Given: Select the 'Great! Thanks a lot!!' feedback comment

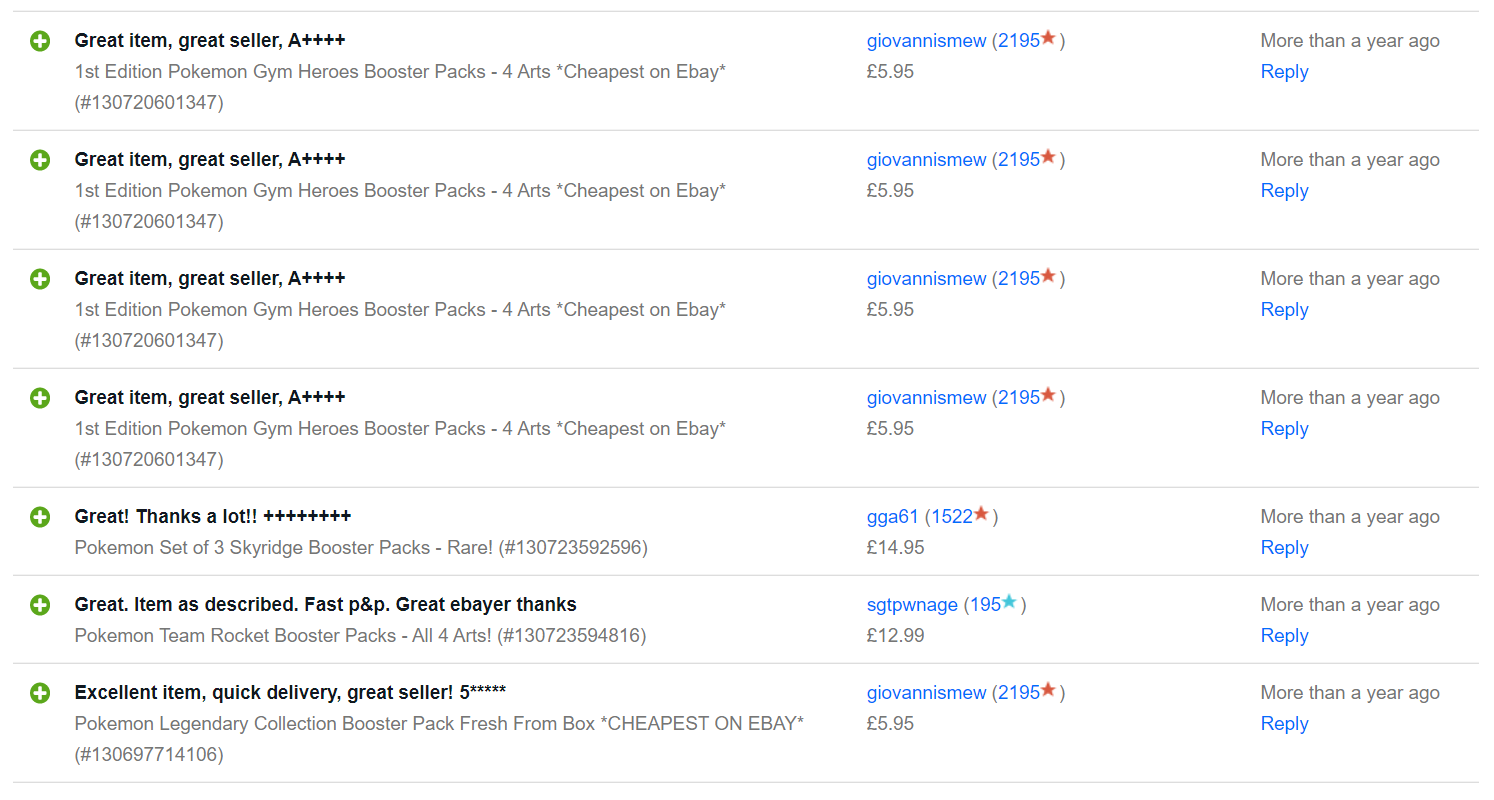Looking at the screenshot, I should [x=213, y=517].
